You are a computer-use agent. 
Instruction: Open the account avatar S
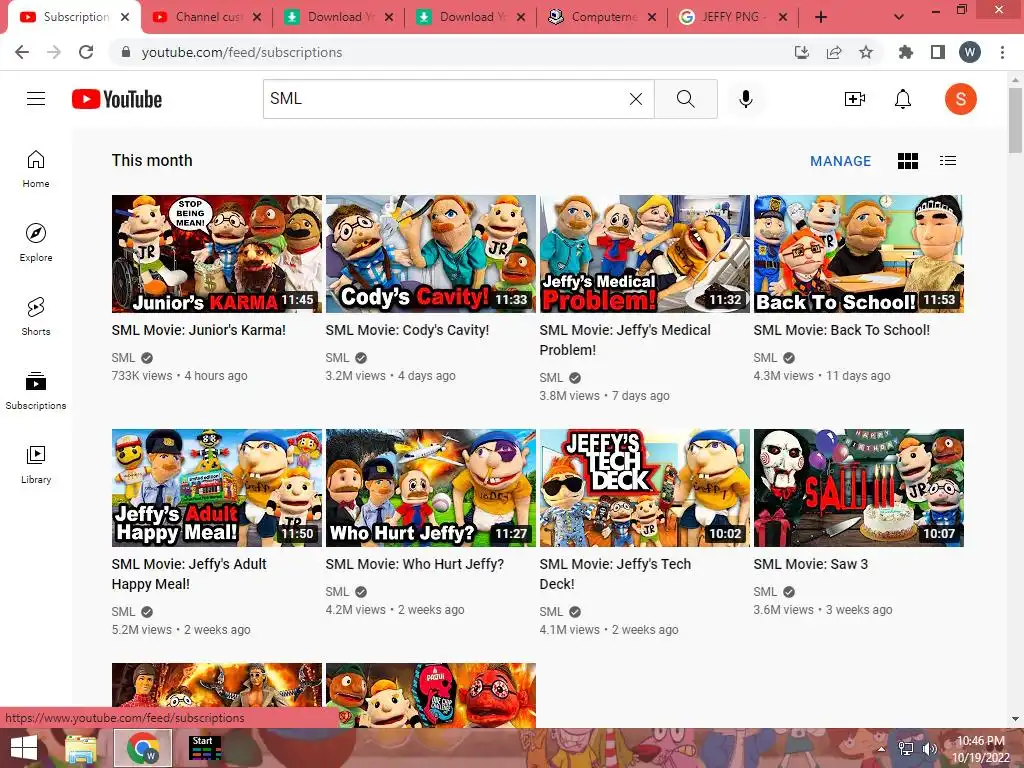[x=961, y=99]
